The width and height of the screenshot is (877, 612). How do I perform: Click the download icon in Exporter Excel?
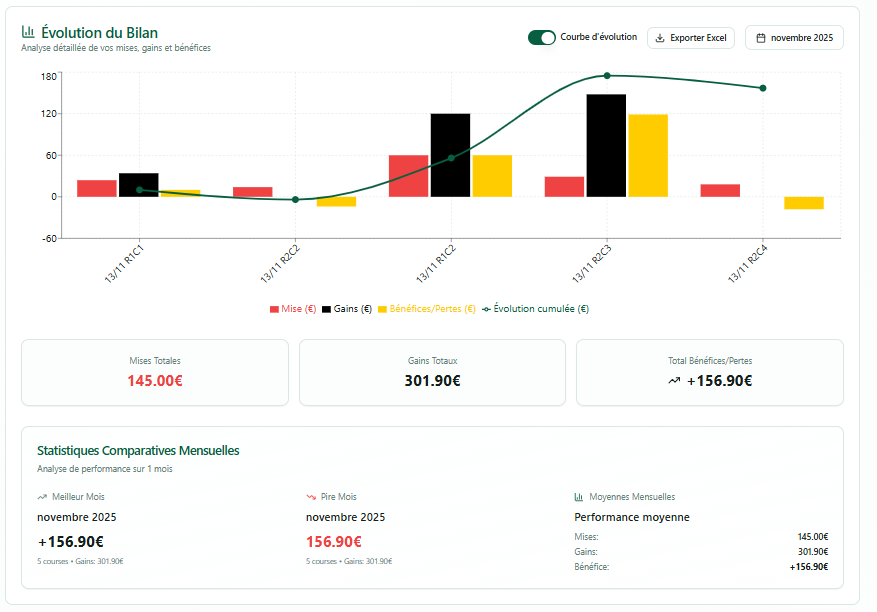click(660, 38)
